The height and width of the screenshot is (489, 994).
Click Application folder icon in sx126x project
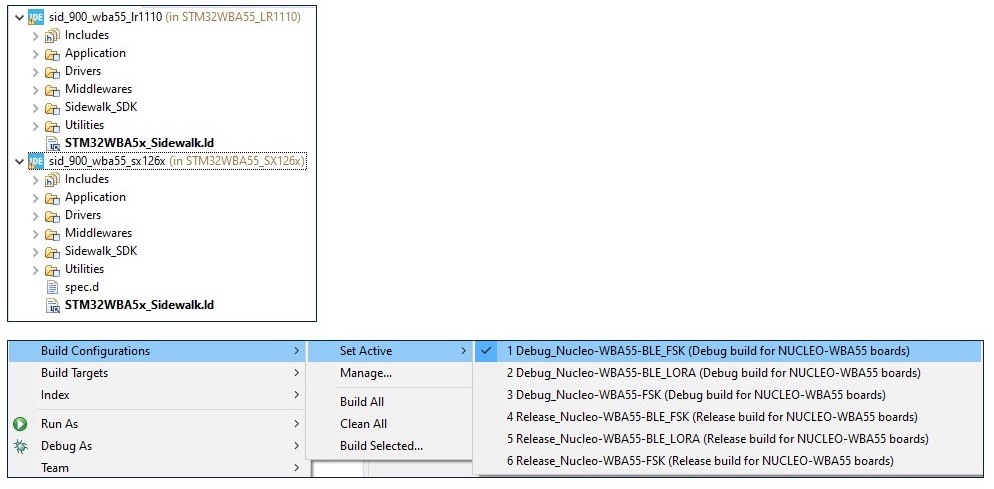tap(52, 197)
